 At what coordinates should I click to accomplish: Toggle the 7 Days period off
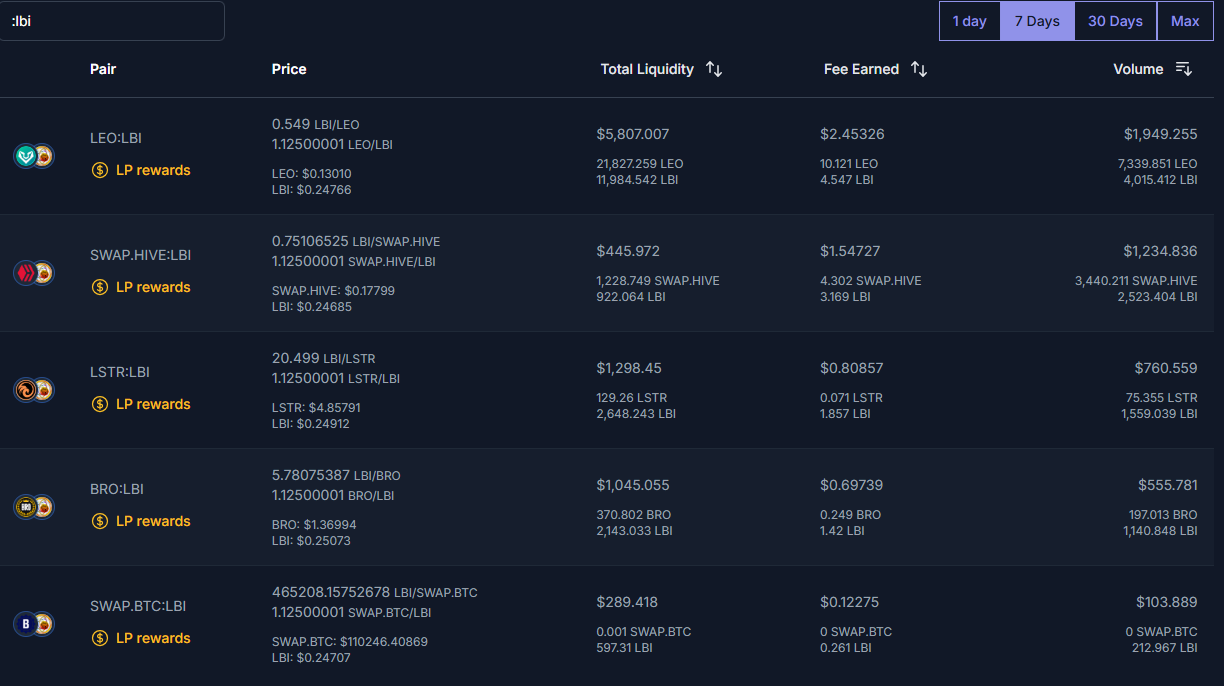(1037, 21)
